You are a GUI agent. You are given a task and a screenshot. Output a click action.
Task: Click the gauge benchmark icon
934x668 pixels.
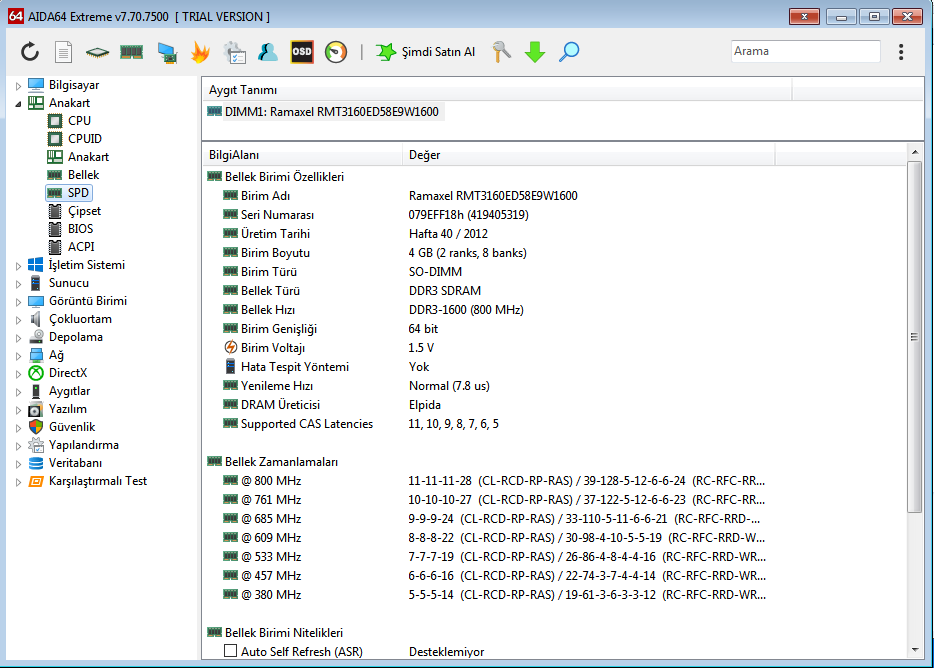[x=336, y=52]
